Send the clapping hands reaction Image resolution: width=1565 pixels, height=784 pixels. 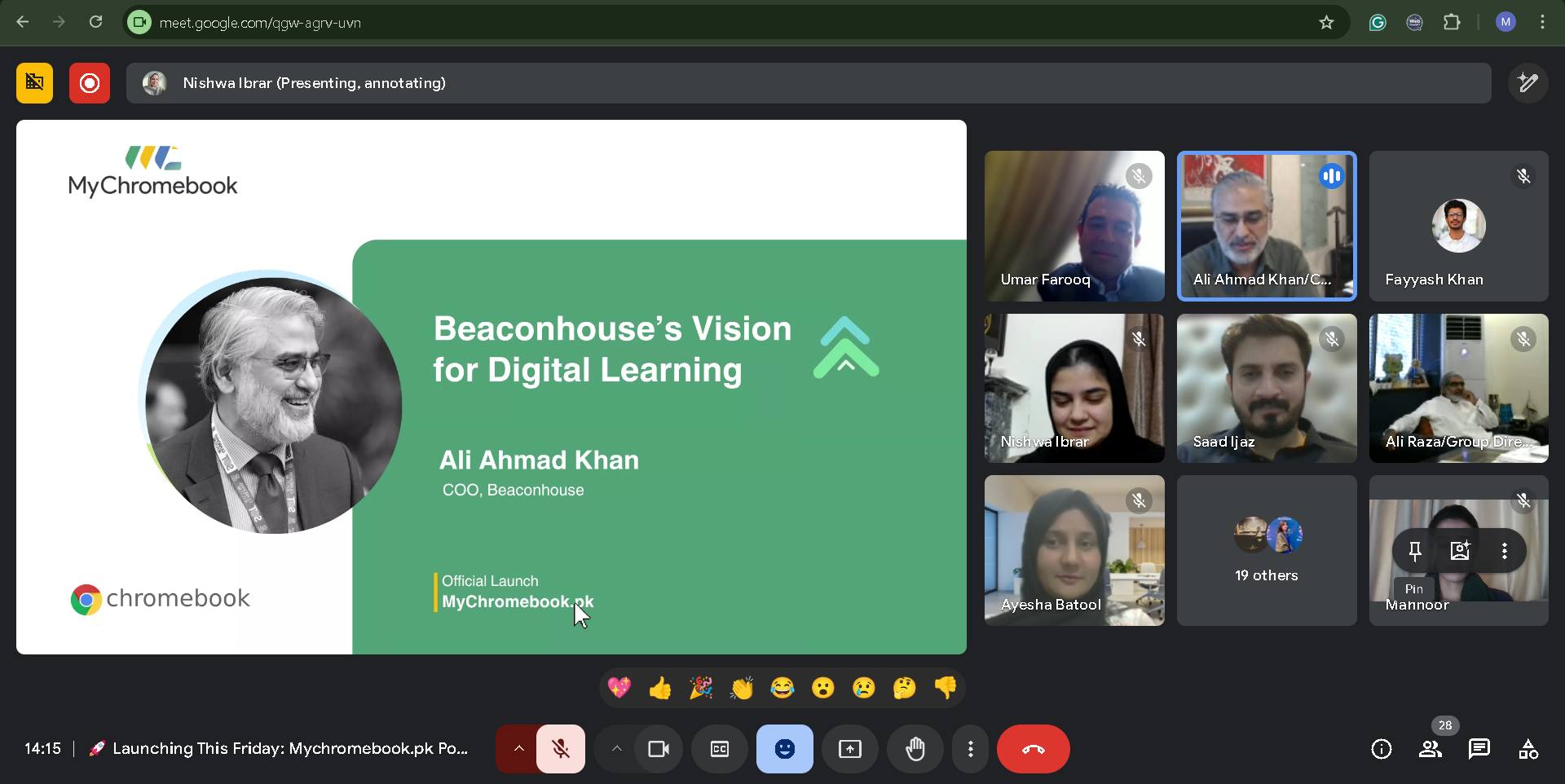point(742,689)
